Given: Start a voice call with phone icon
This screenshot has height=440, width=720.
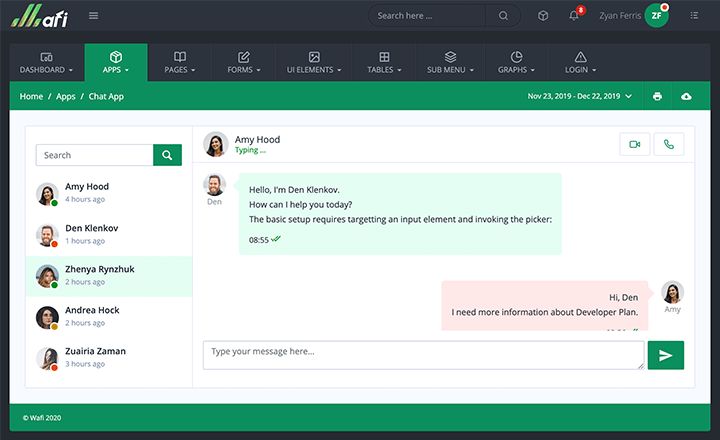Looking at the screenshot, I should coord(668,144).
